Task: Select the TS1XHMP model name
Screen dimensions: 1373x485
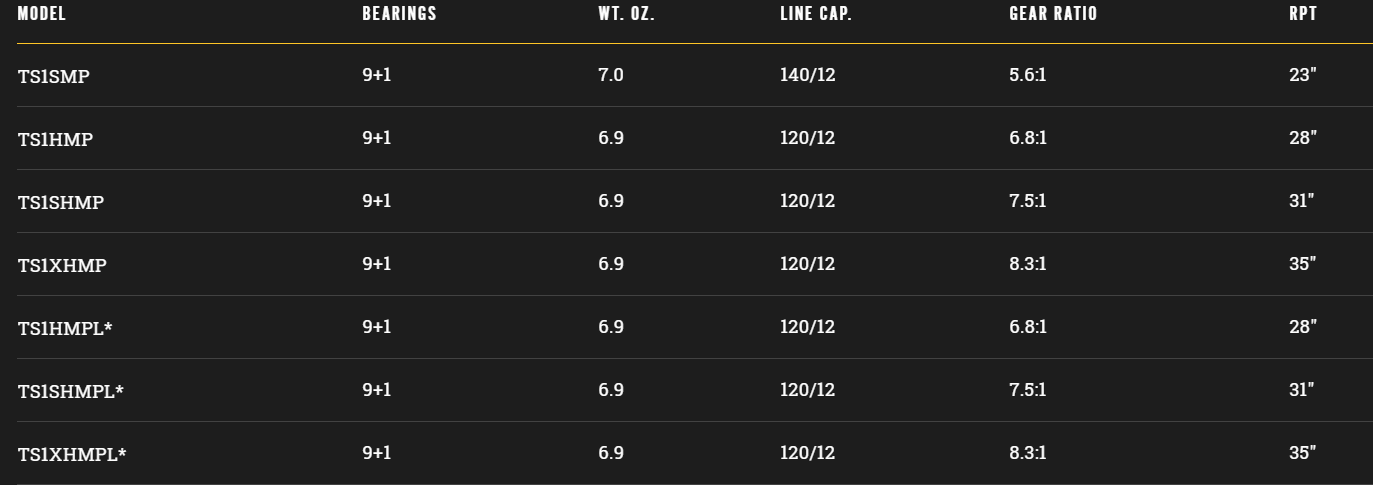Action: (x=62, y=265)
